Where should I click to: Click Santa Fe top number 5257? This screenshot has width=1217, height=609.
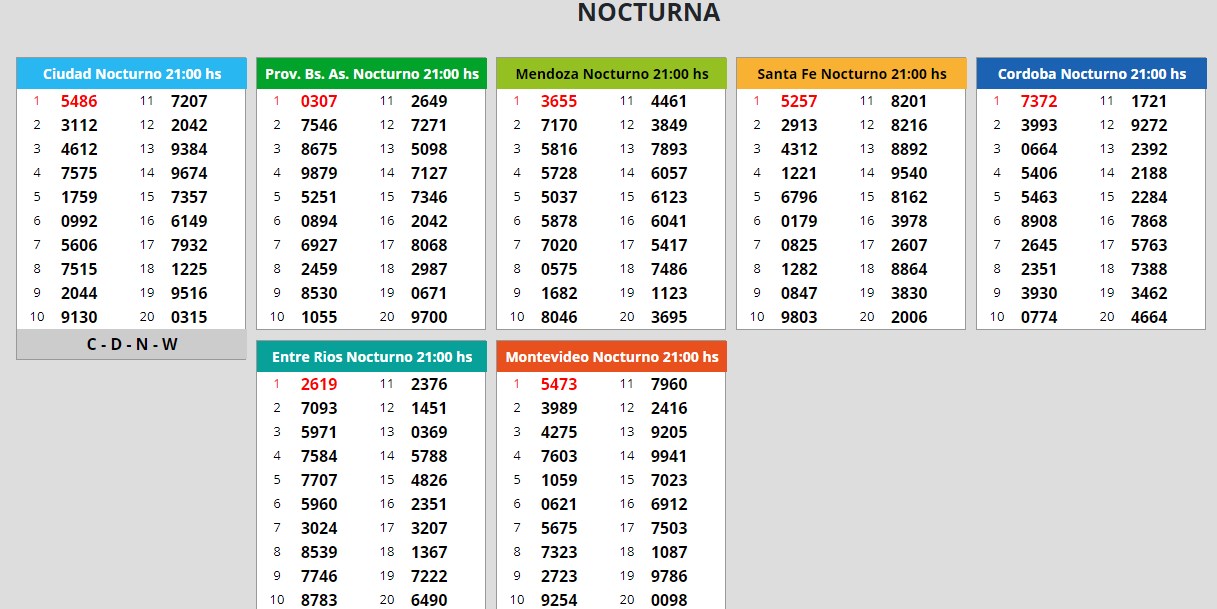pyautogui.click(x=799, y=101)
